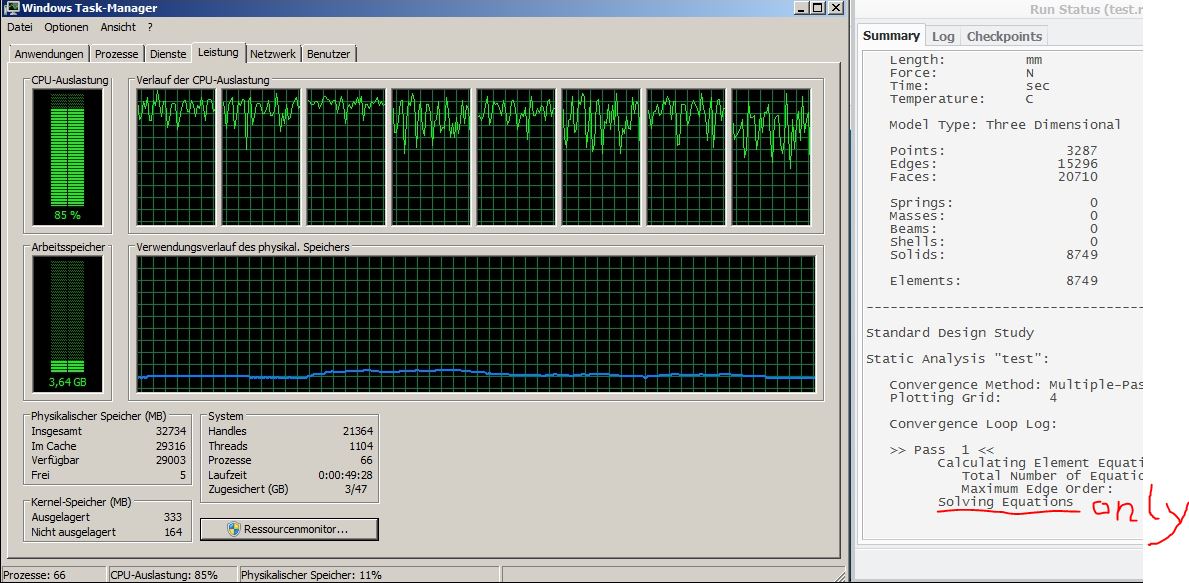Switch to the Prozesse tab
Screen dimensions: 1189x583
pos(117,54)
